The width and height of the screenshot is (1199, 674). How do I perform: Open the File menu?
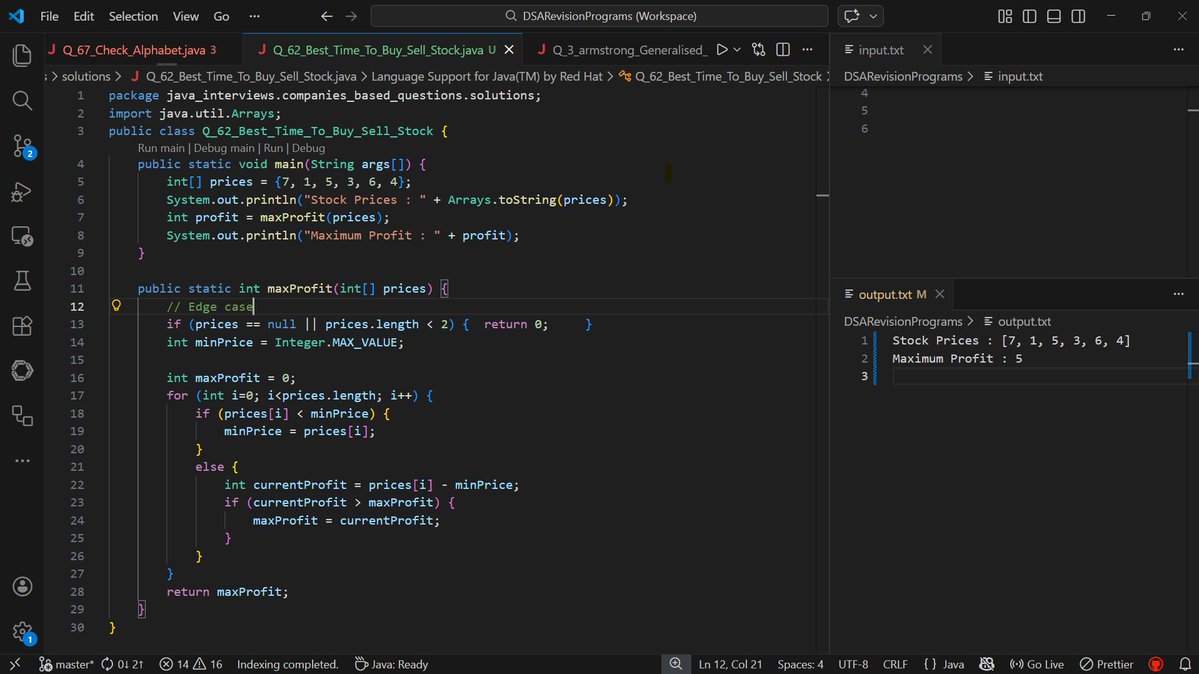pos(49,16)
